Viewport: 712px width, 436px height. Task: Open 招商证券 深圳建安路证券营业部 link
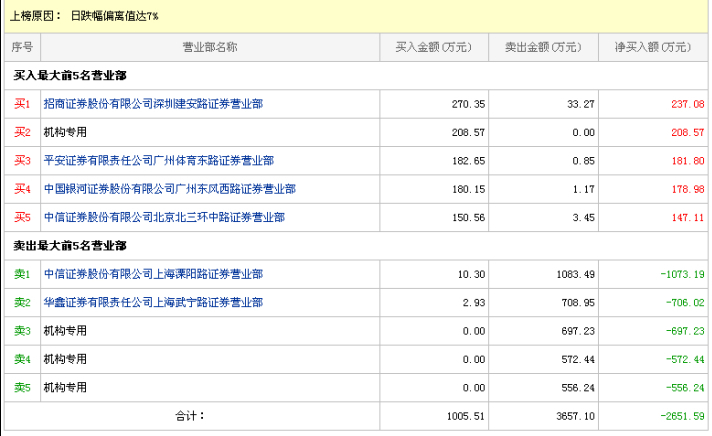click(153, 104)
